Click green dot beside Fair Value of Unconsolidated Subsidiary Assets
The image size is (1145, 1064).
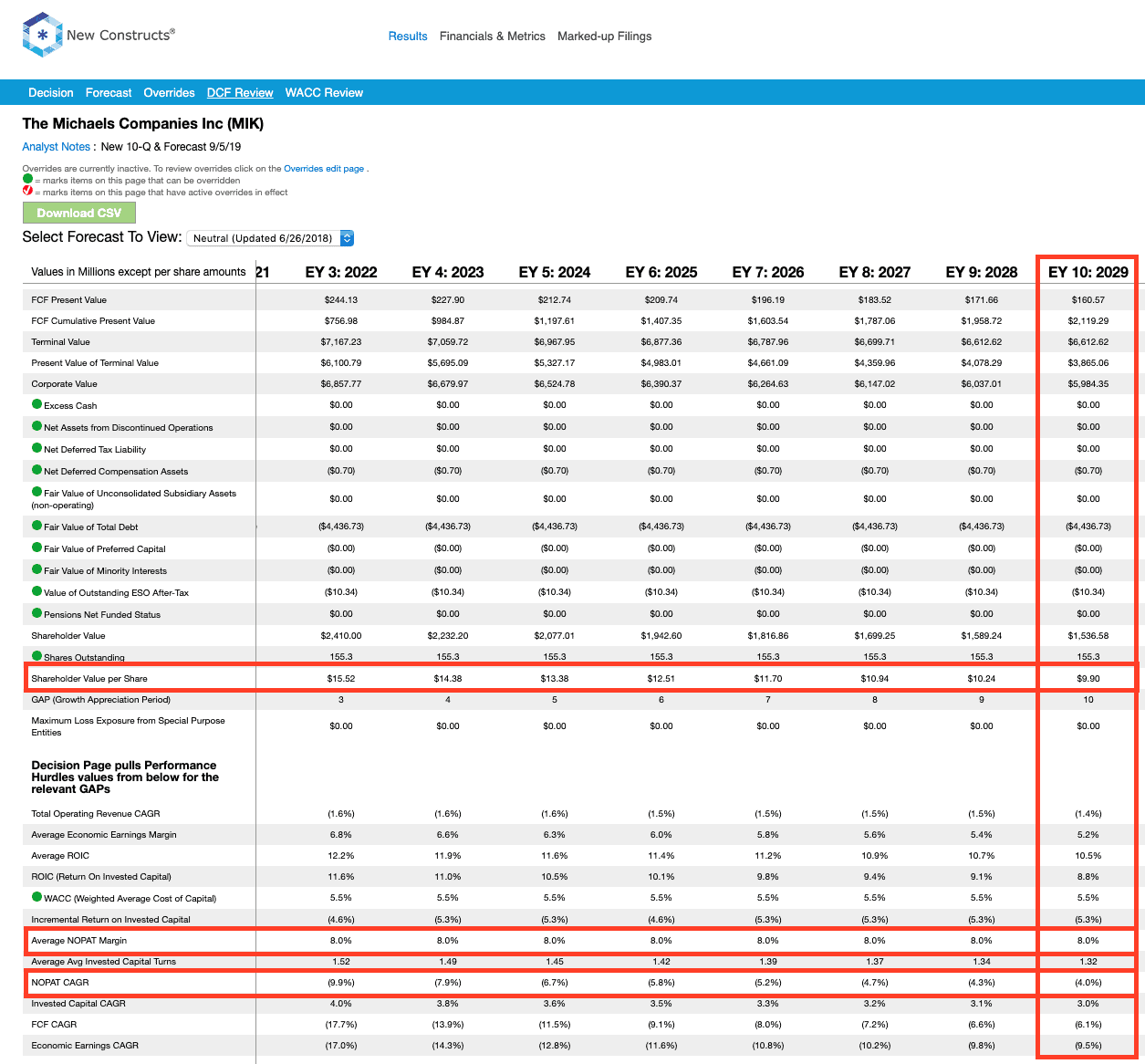pyautogui.click(x=36, y=492)
